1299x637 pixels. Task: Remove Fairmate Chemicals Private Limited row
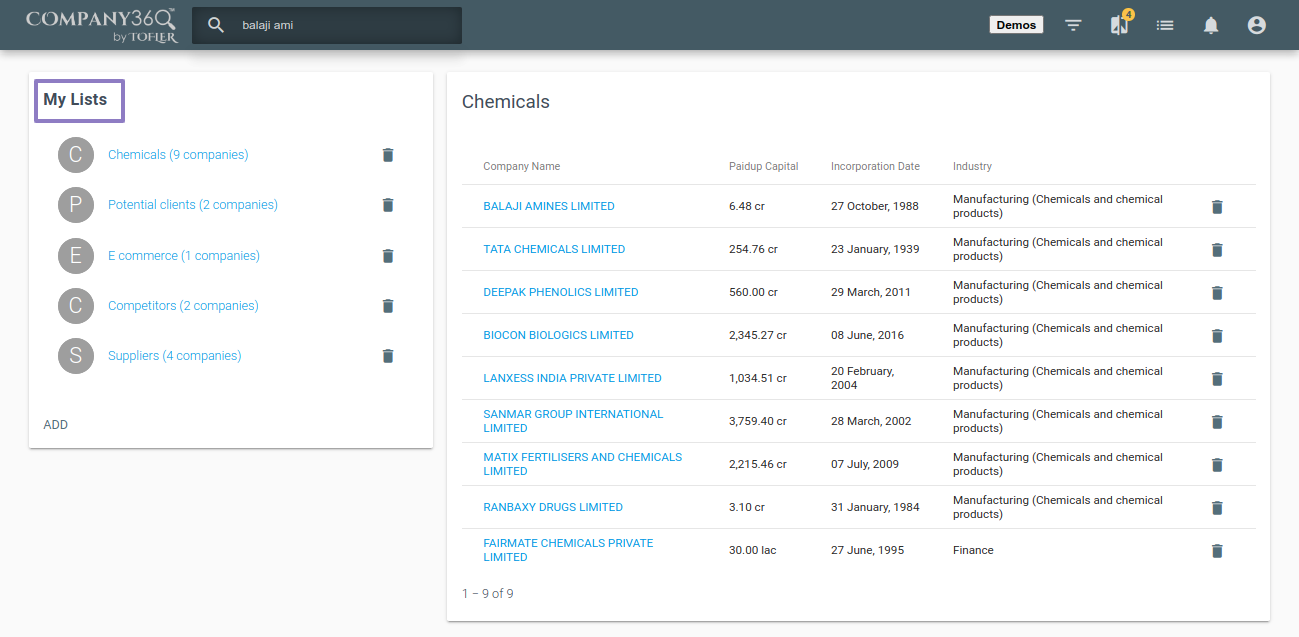click(x=1217, y=551)
